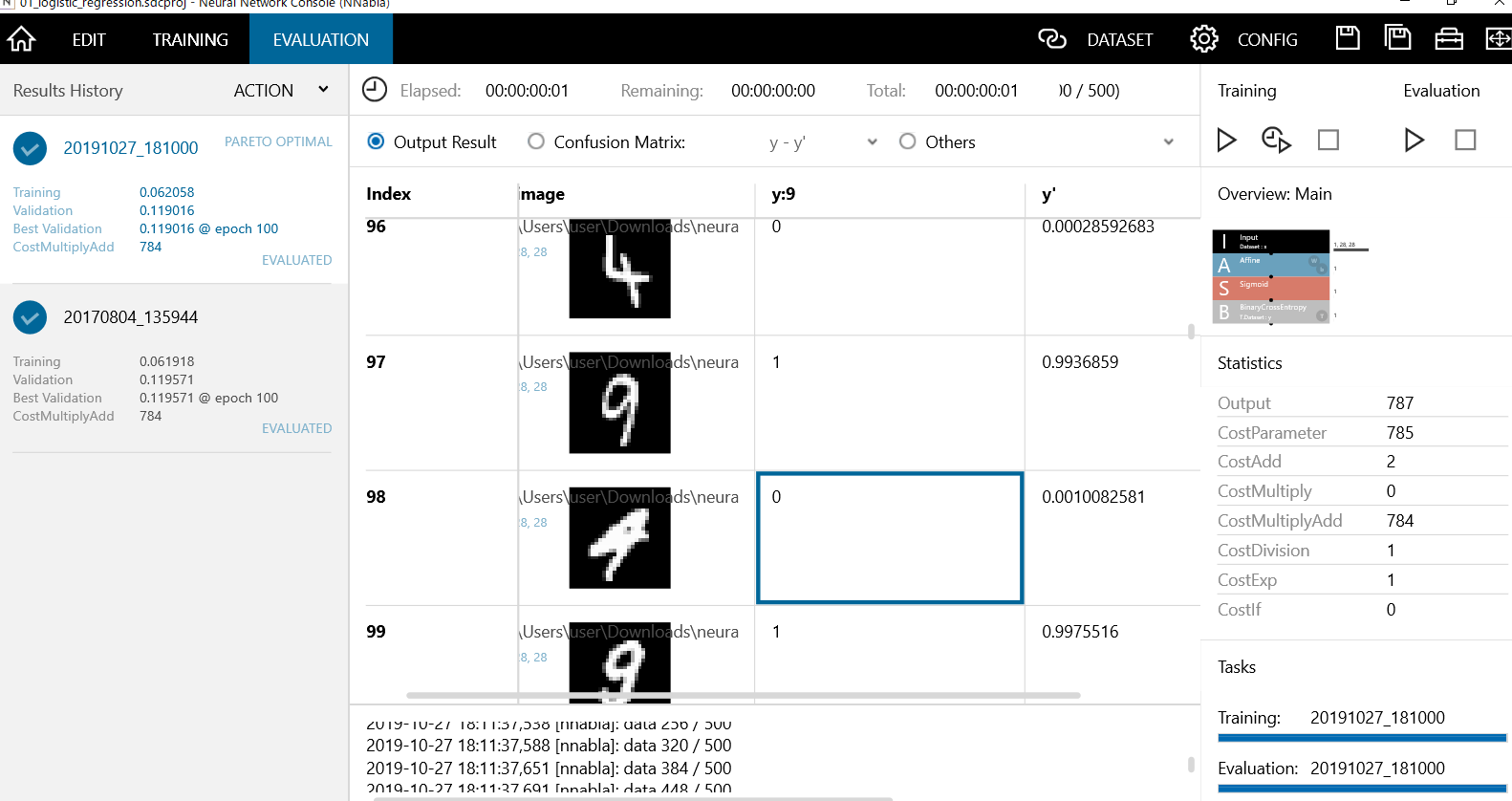Image resolution: width=1512 pixels, height=801 pixels.
Task: Click the result name 20170804_135944
Action: (131, 317)
